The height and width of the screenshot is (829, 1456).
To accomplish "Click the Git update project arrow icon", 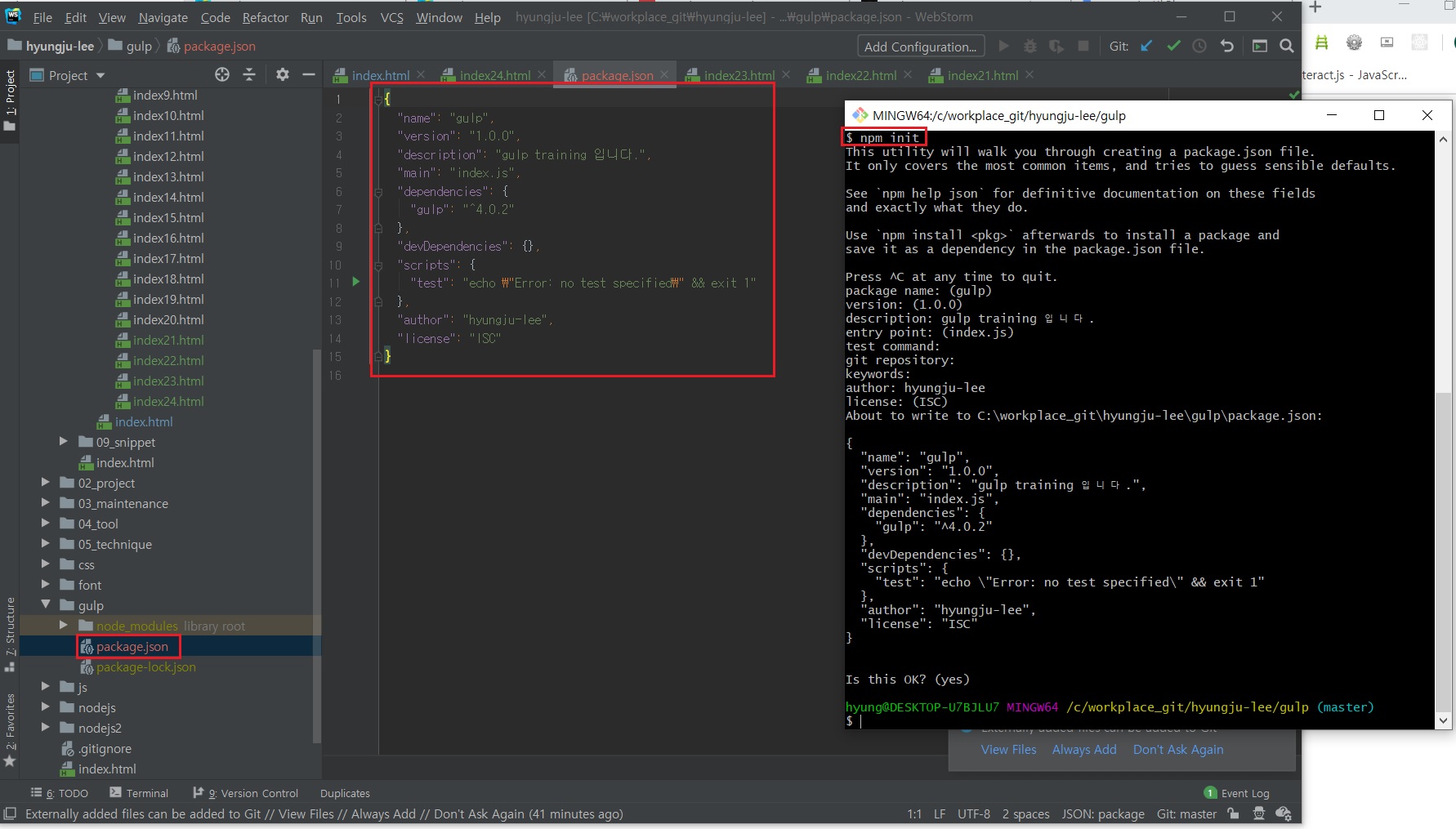I will tap(1147, 47).
